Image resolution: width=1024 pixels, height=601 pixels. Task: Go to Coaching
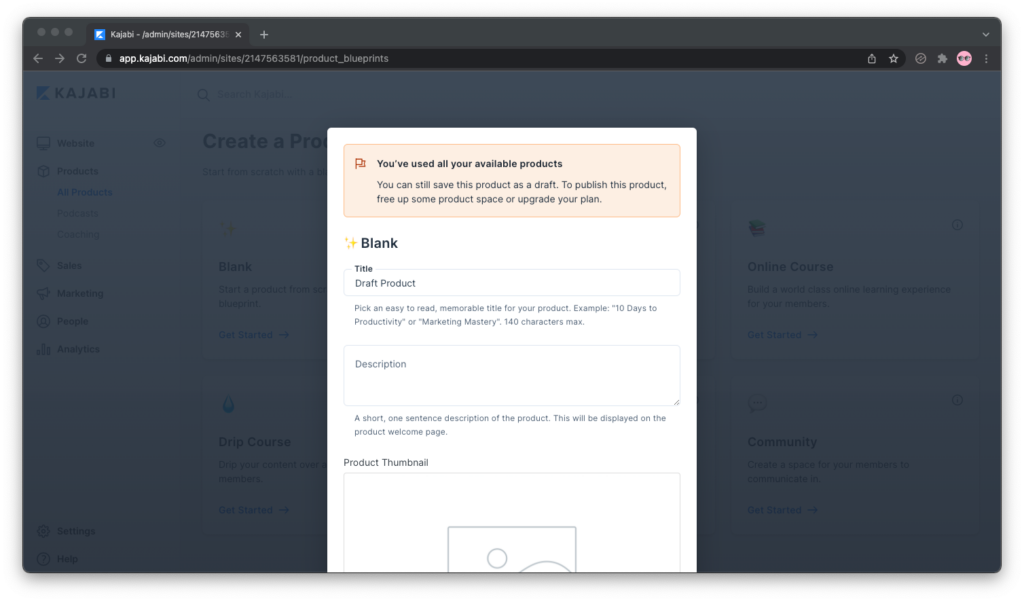(78, 234)
